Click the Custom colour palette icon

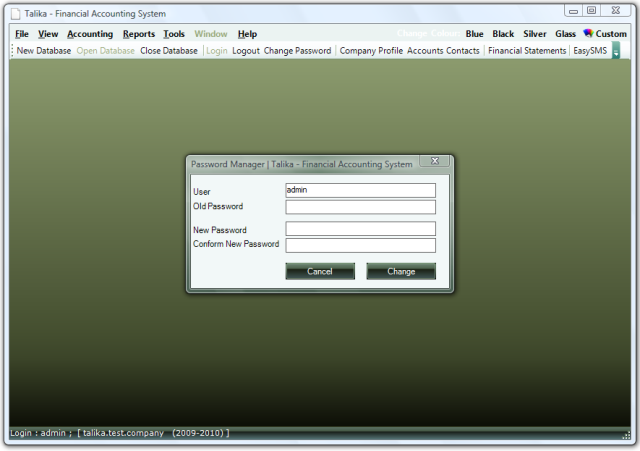coord(588,33)
